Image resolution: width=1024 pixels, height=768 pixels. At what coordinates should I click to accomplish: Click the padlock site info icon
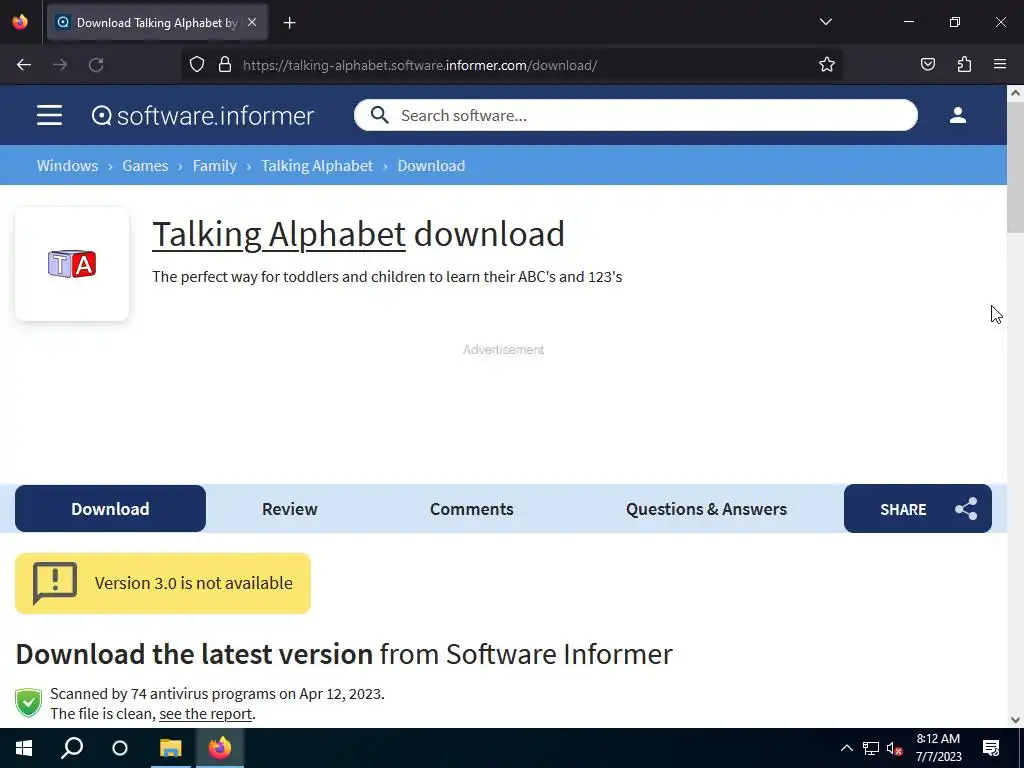click(225, 65)
